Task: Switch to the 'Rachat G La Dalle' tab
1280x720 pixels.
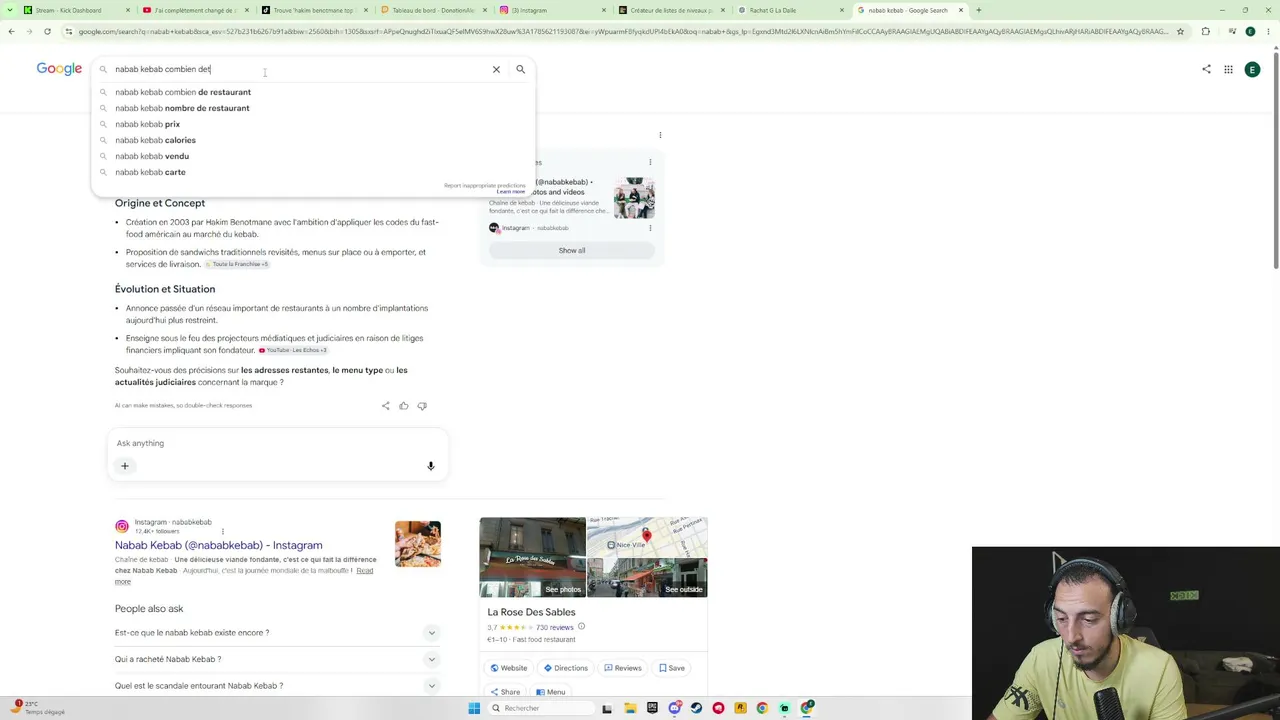Action: (790, 10)
